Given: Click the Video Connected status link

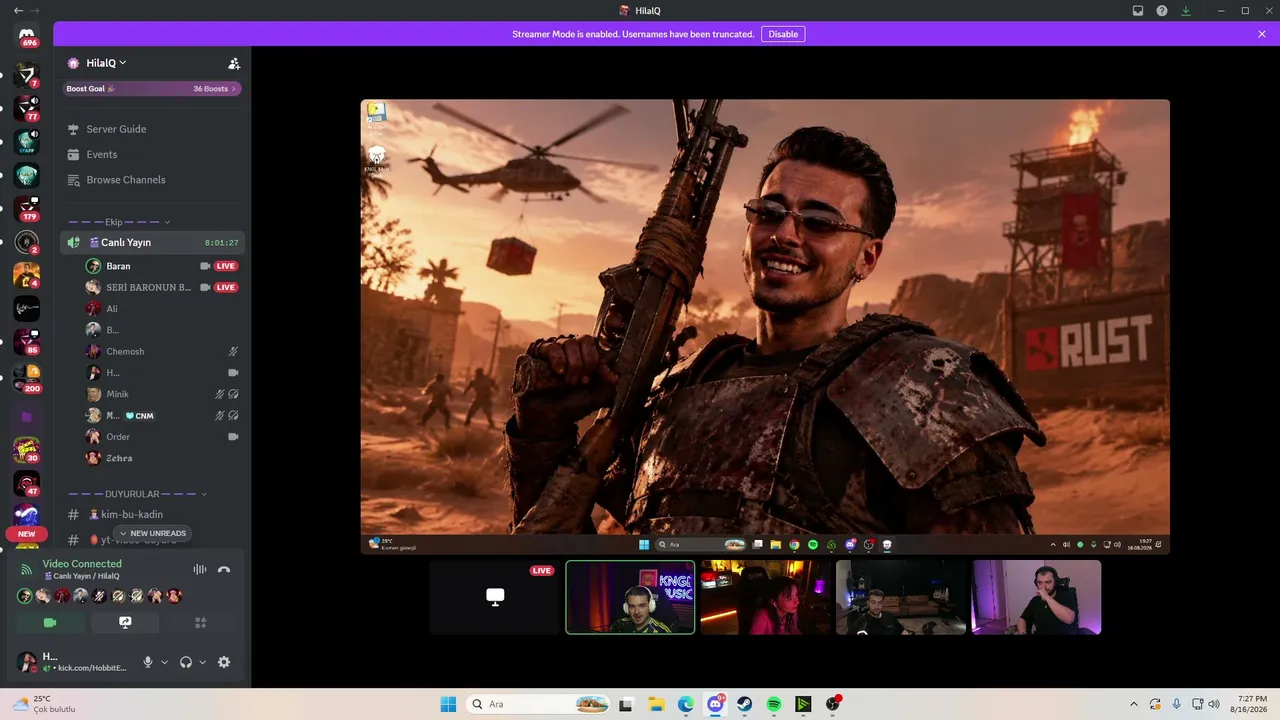Looking at the screenshot, I should (82, 564).
